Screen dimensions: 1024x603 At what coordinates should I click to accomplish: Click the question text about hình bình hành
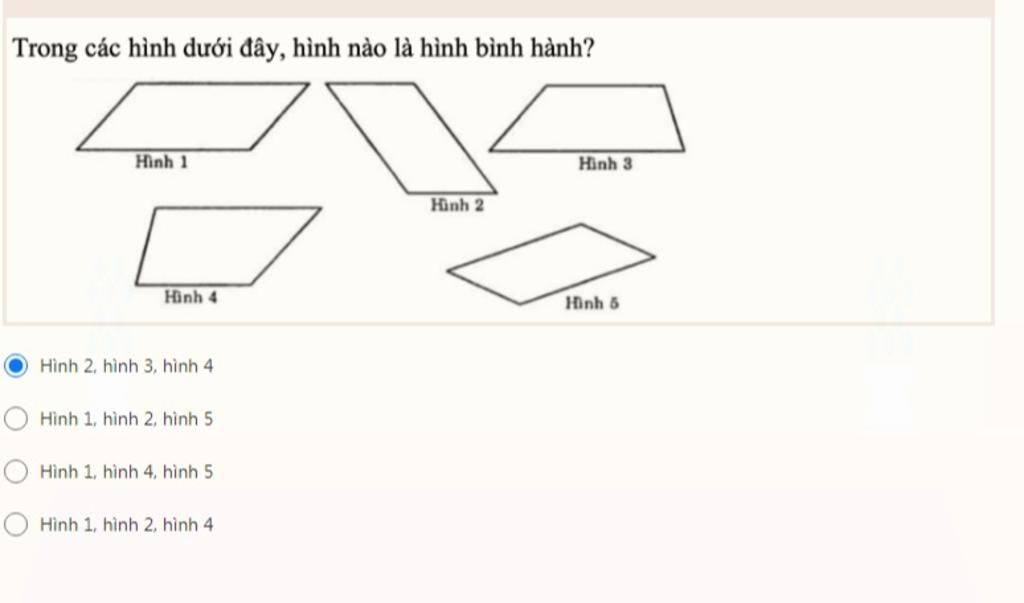click(x=304, y=49)
